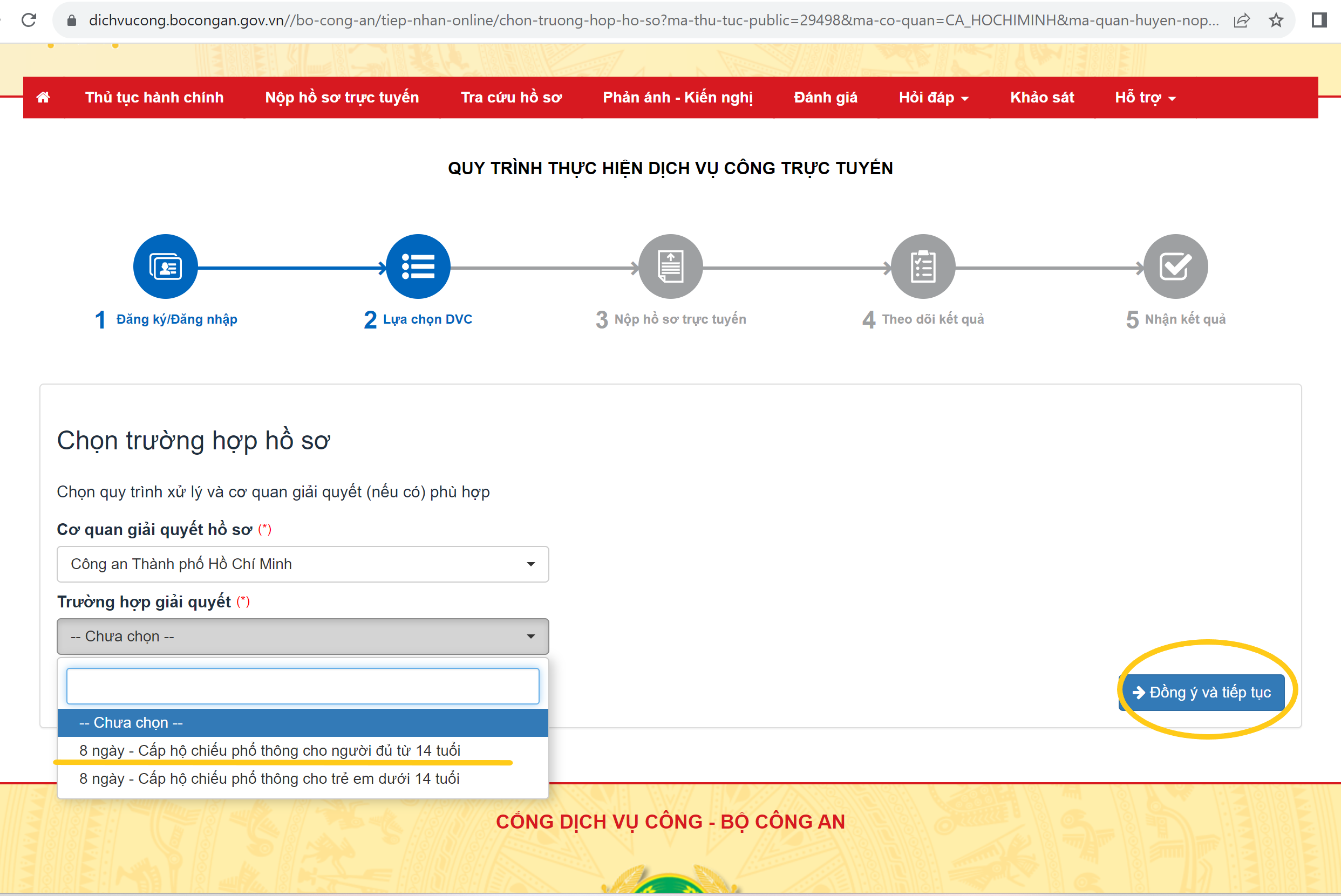This screenshot has width=1341, height=896.
Task: Click the Theo dõi kết quả checklist icon
Action: click(923, 266)
